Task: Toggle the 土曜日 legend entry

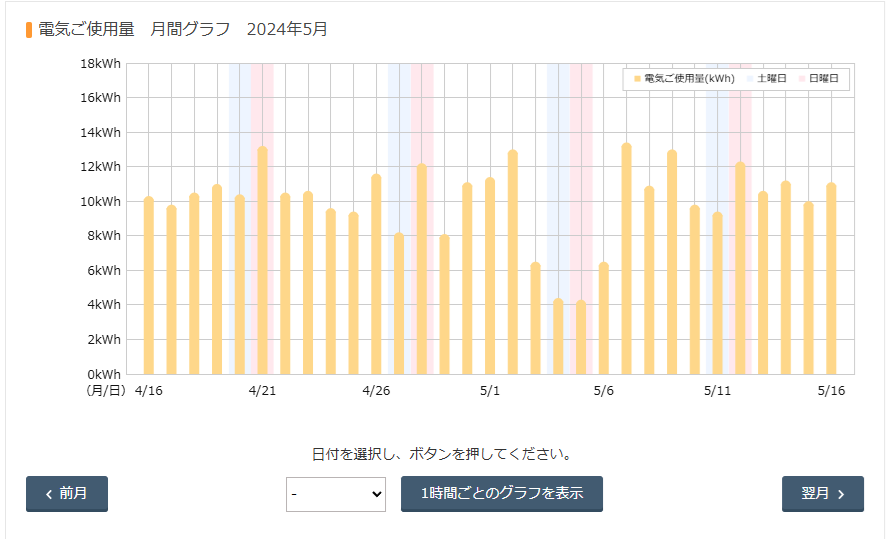Action: [771, 78]
